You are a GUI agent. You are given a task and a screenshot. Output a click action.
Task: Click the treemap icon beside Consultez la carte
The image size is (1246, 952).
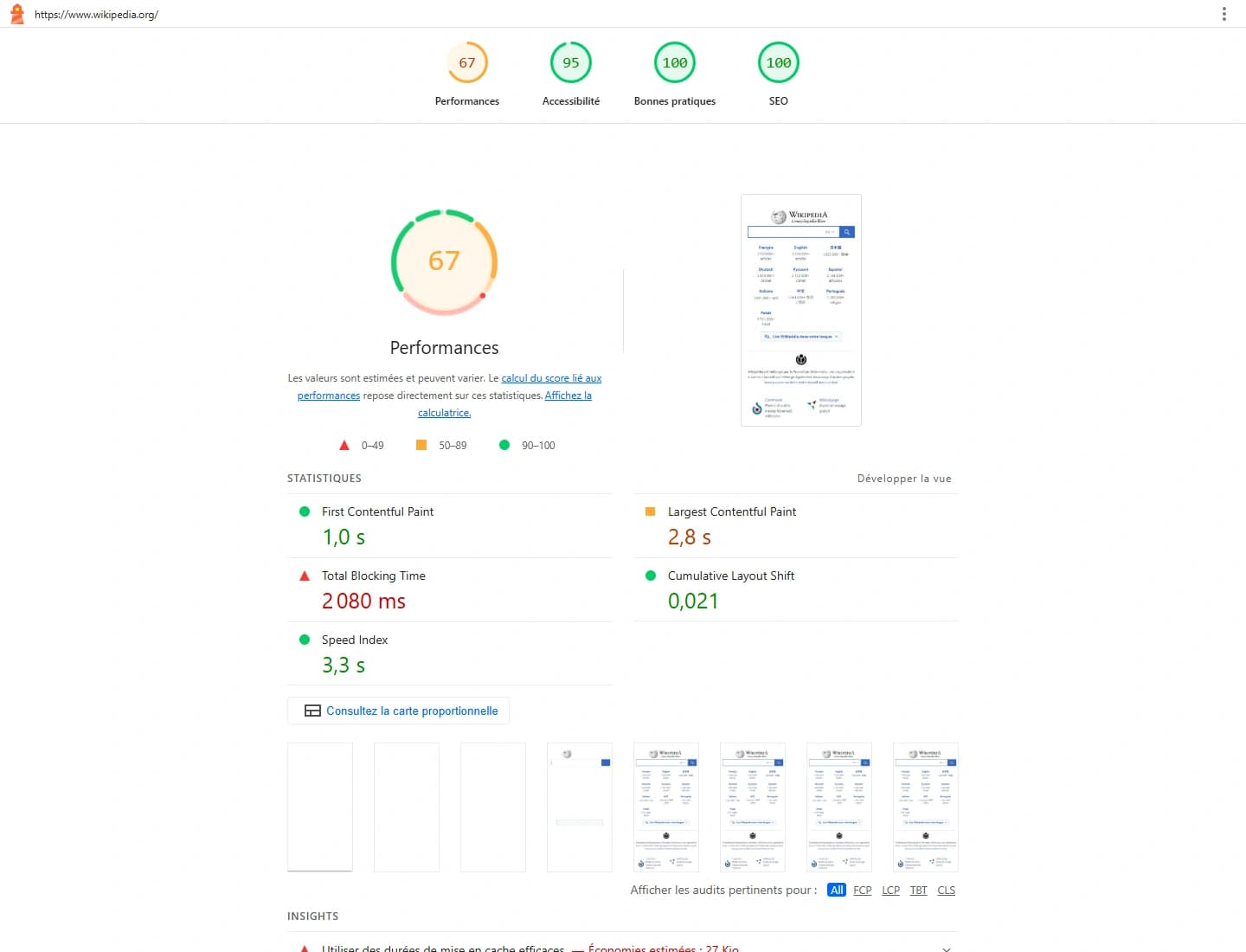(x=312, y=711)
